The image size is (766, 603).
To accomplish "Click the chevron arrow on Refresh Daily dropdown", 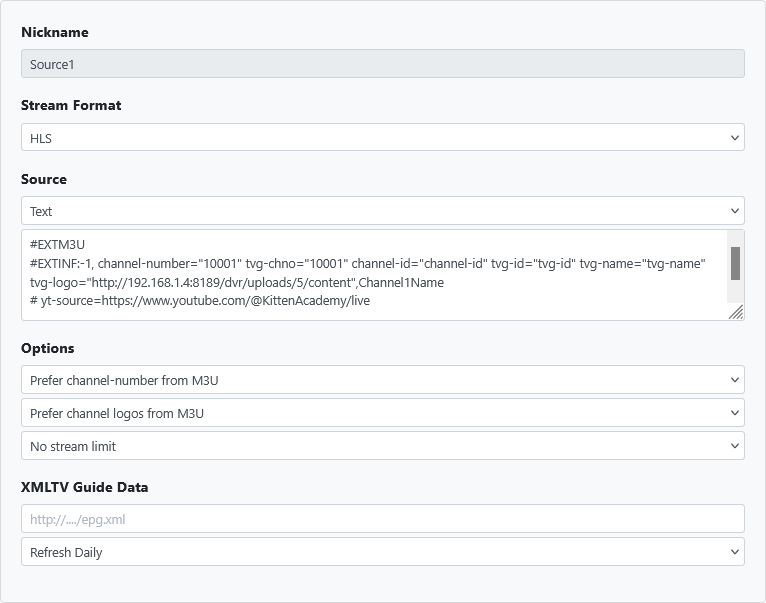I will pos(735,552).
